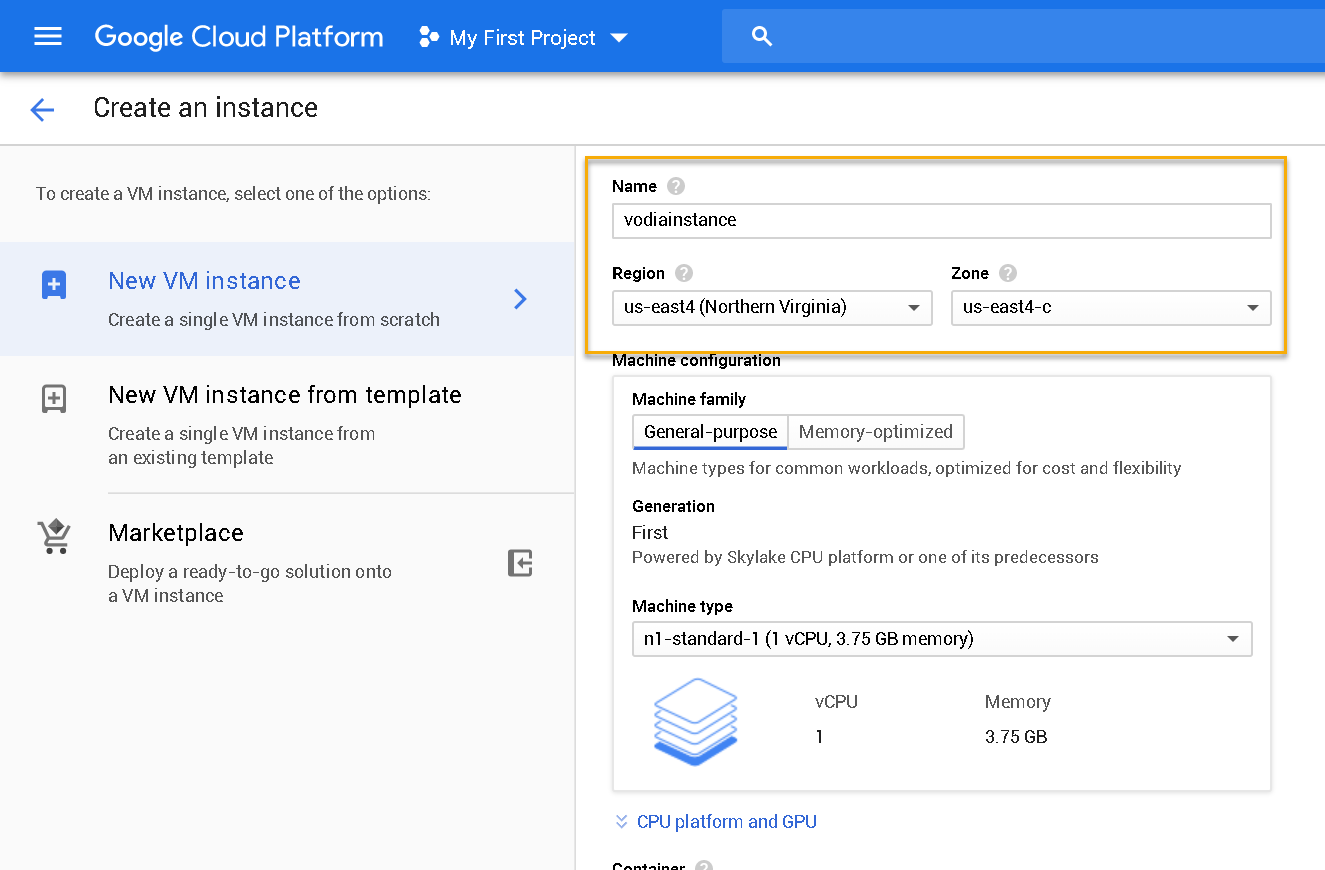Click the 3.75 GB memory value

coord(1016,737)
